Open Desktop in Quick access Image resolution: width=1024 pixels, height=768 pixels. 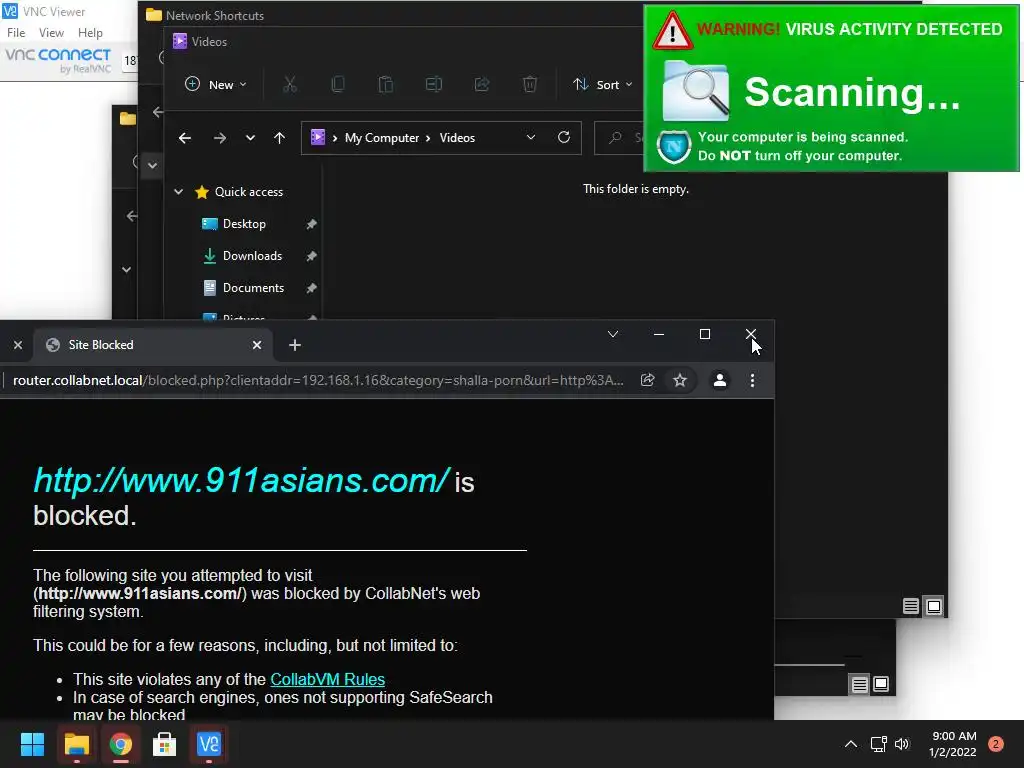244,224
